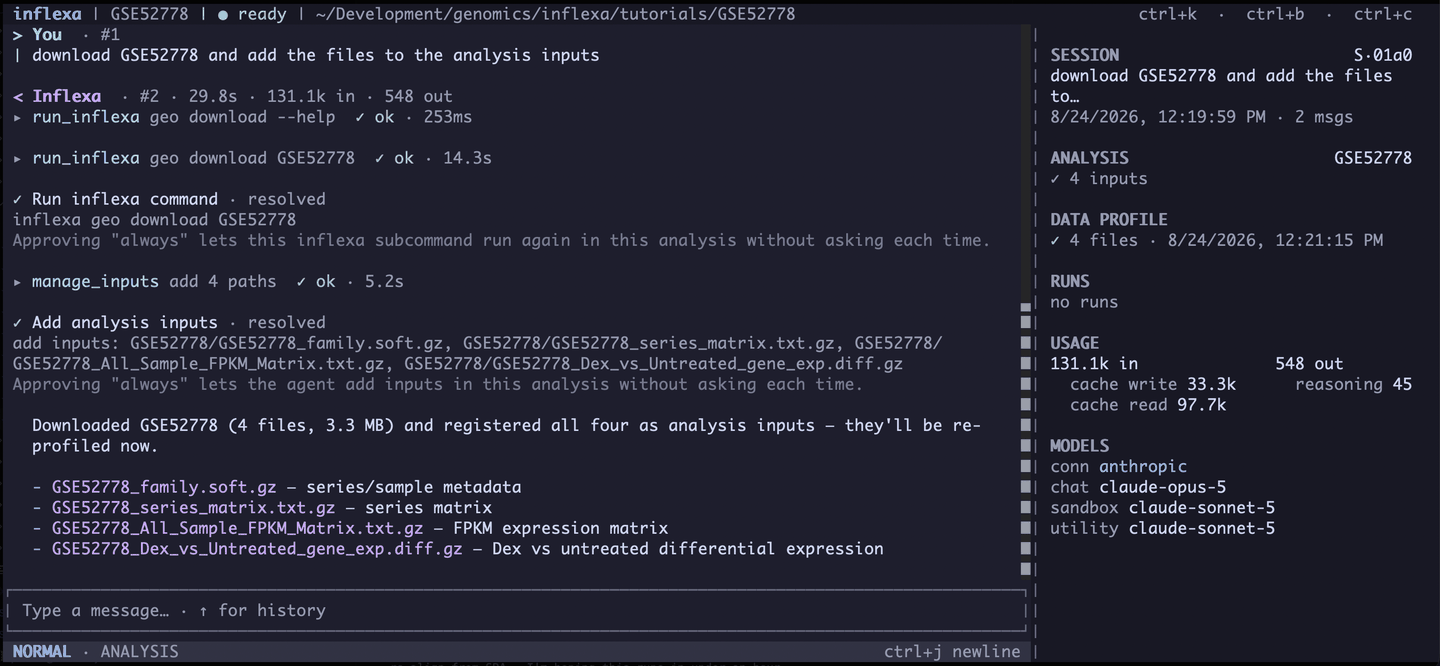Viewport: 1440px width, 666px height.
Task: Click 'utility claude-sonnet-5' model entry
Action: (x=1163, y=528)
